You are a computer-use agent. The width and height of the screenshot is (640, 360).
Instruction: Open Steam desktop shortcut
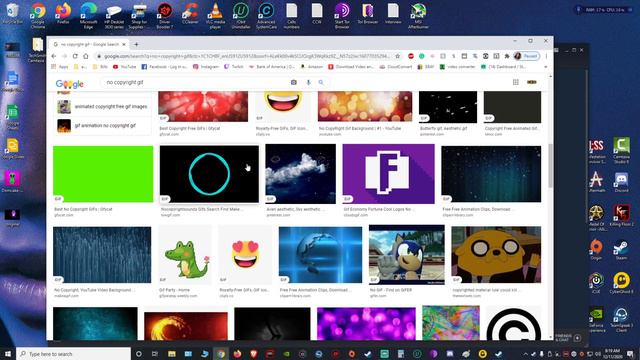point(621,250)
